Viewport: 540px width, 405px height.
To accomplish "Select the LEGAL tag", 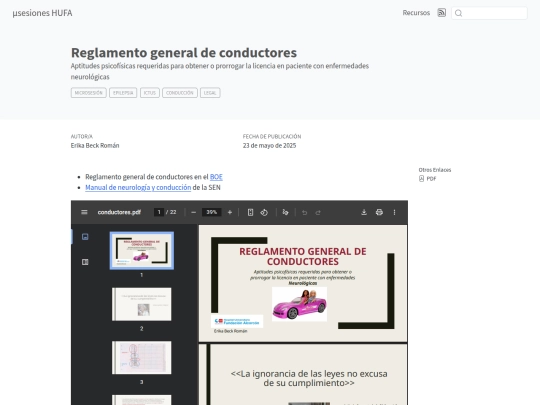I will tap(210, 93).
